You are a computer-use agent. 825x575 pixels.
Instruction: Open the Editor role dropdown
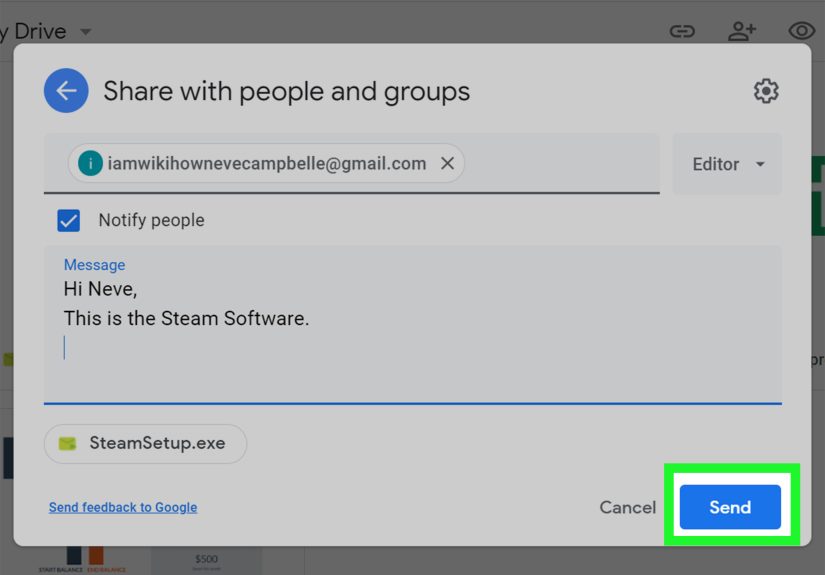click(x=727, y=164)
